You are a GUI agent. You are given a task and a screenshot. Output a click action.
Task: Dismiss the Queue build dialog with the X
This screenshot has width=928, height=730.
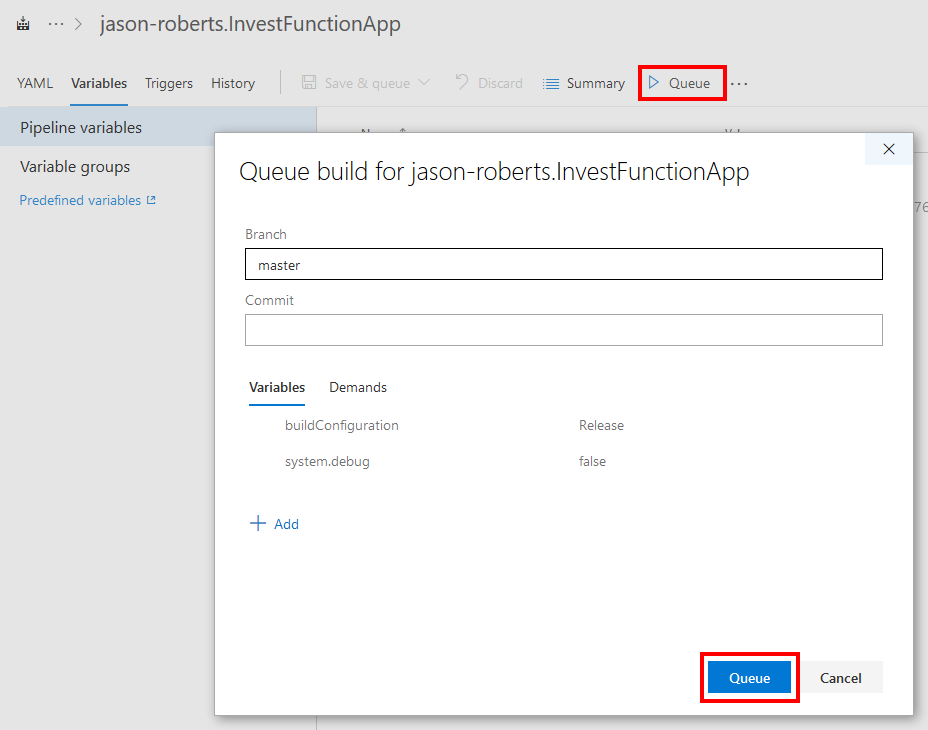click(888, 149)
